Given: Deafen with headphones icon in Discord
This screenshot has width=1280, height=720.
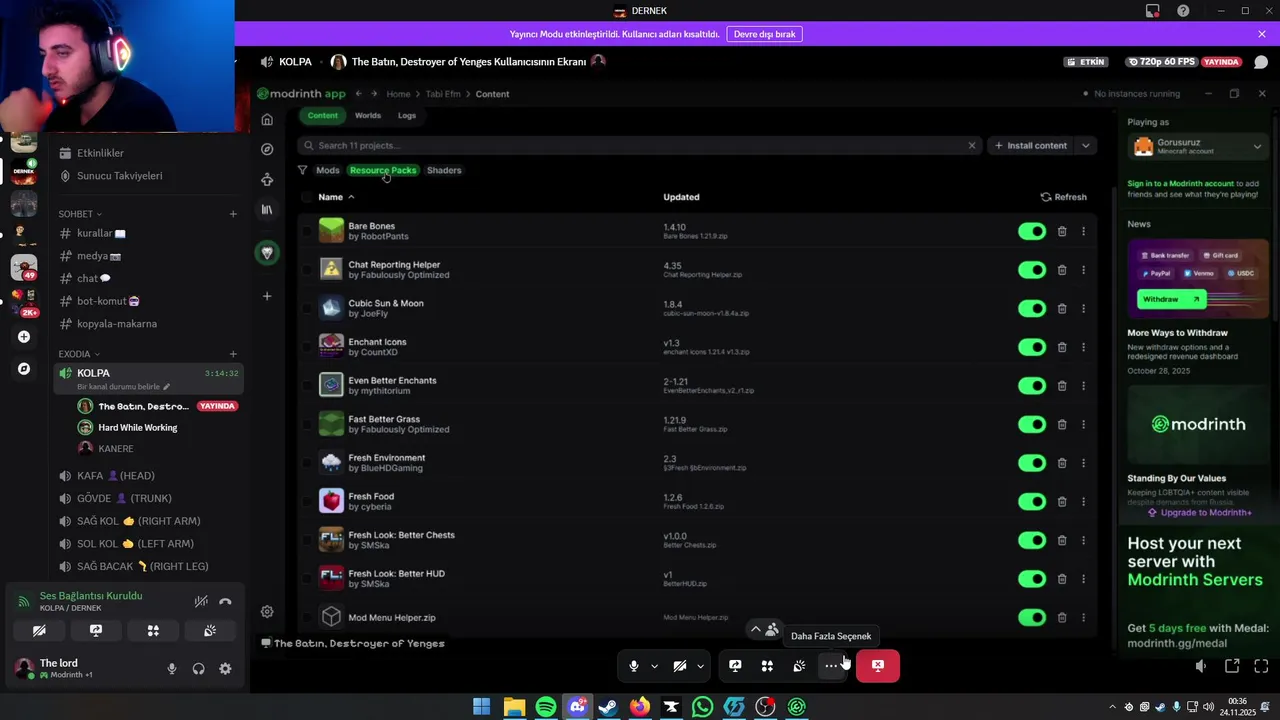Looking at the screenshot, I should coord(198,669).
